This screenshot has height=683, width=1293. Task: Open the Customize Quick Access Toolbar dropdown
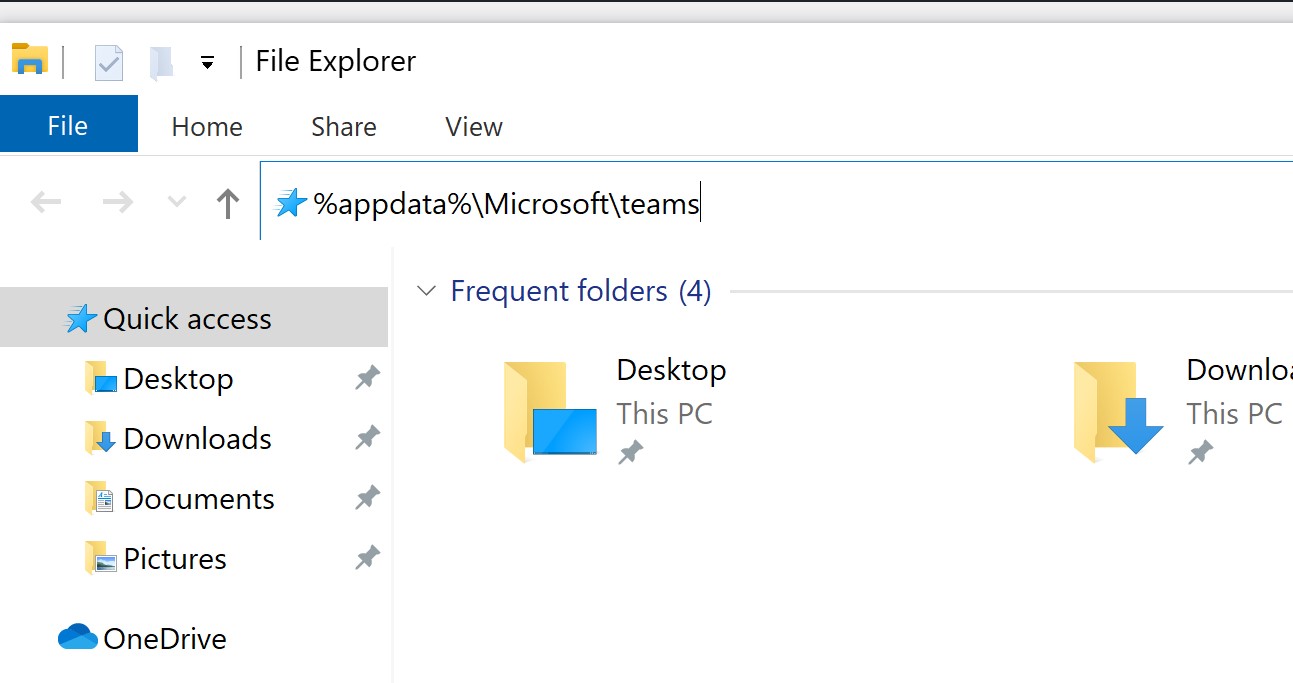(x=207, y=62)
